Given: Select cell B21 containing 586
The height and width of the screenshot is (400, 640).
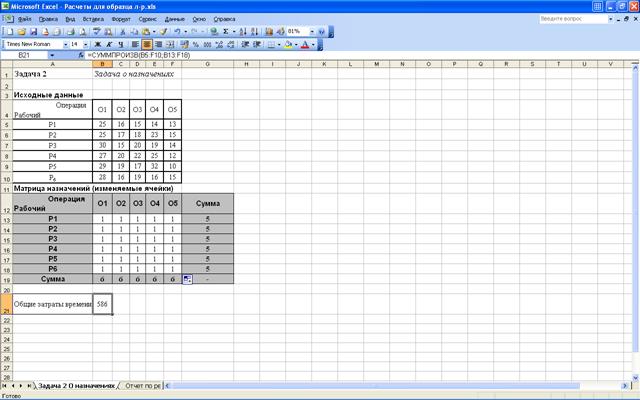Looking at the screenshot, I should click(102, 304).
